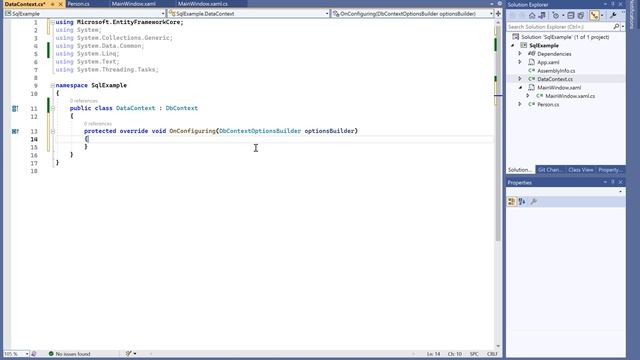
Task: Switch to Person.cs editor tab
Action: (78, 4)
